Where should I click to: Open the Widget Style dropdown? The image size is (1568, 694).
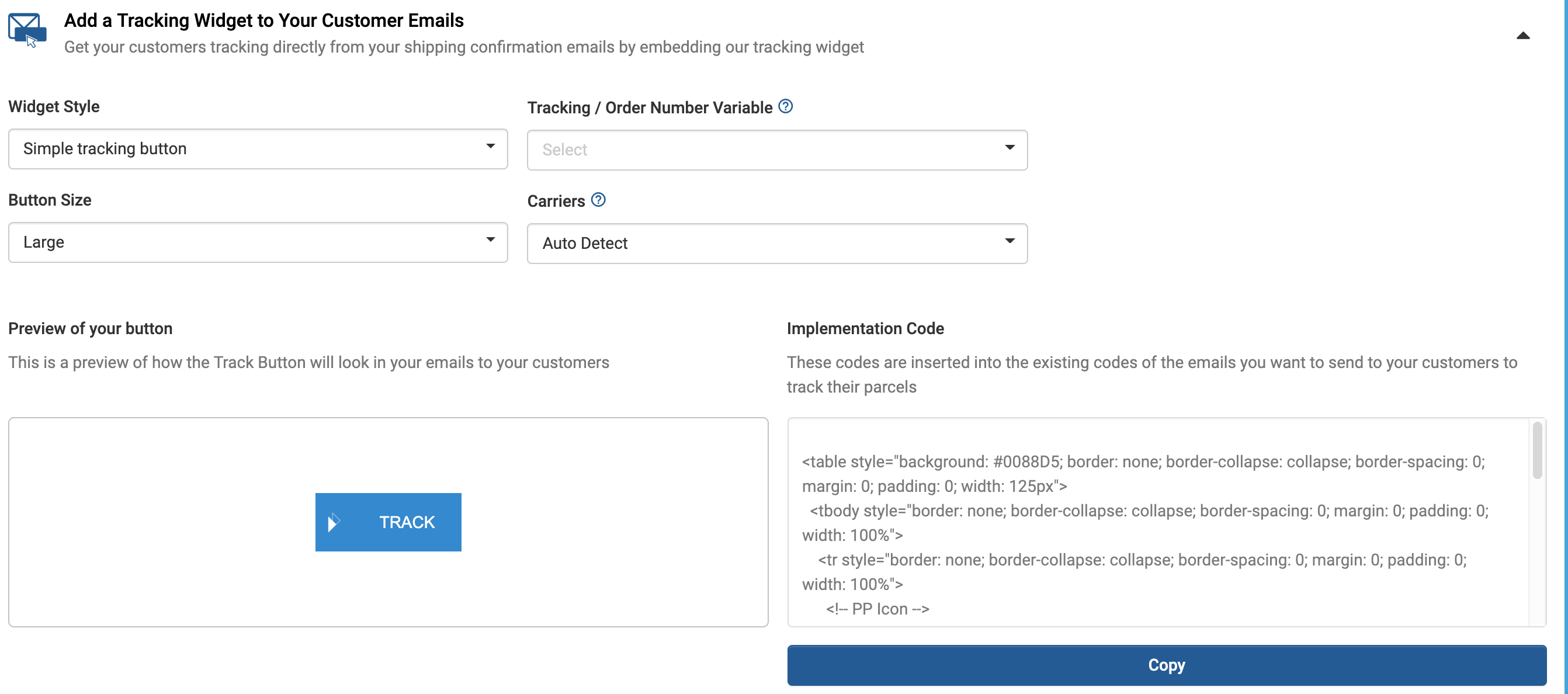pos(258,148)
